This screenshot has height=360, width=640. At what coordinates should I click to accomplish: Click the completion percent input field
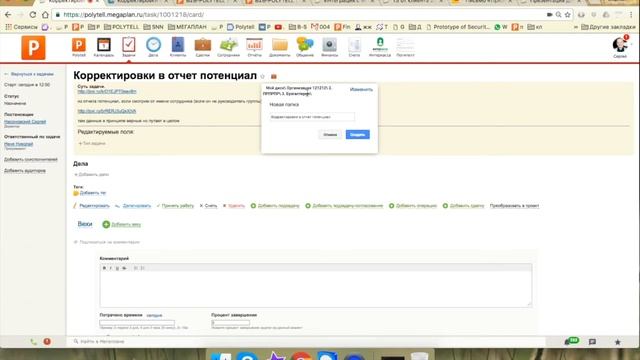231,323
